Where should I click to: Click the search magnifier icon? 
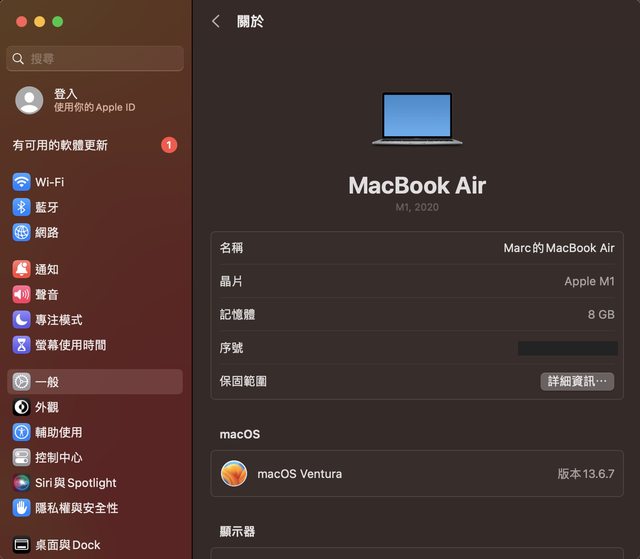pyautogui.click(x=18, y=59)
